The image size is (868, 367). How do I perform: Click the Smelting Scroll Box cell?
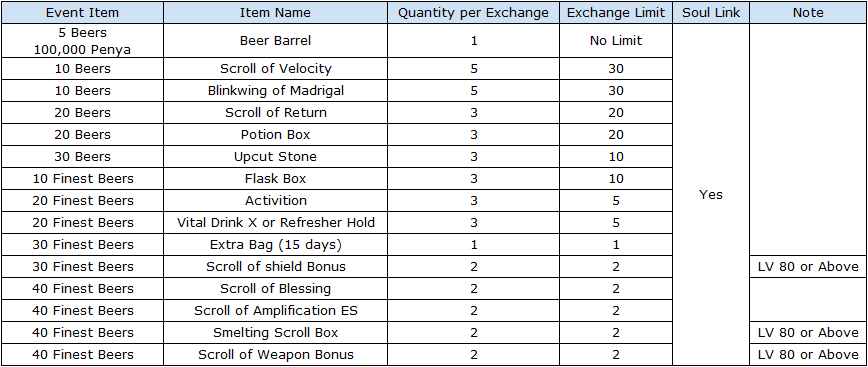pos(275,333)
